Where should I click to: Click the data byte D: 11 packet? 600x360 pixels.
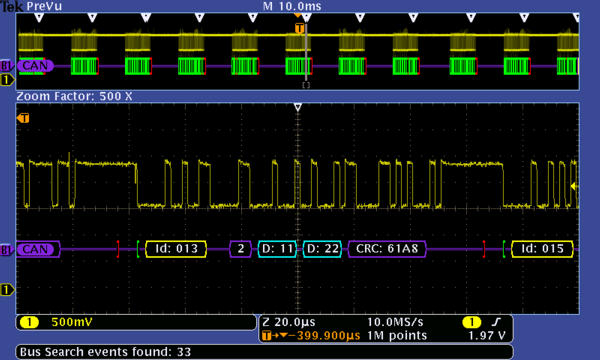[x=277, y=249]
